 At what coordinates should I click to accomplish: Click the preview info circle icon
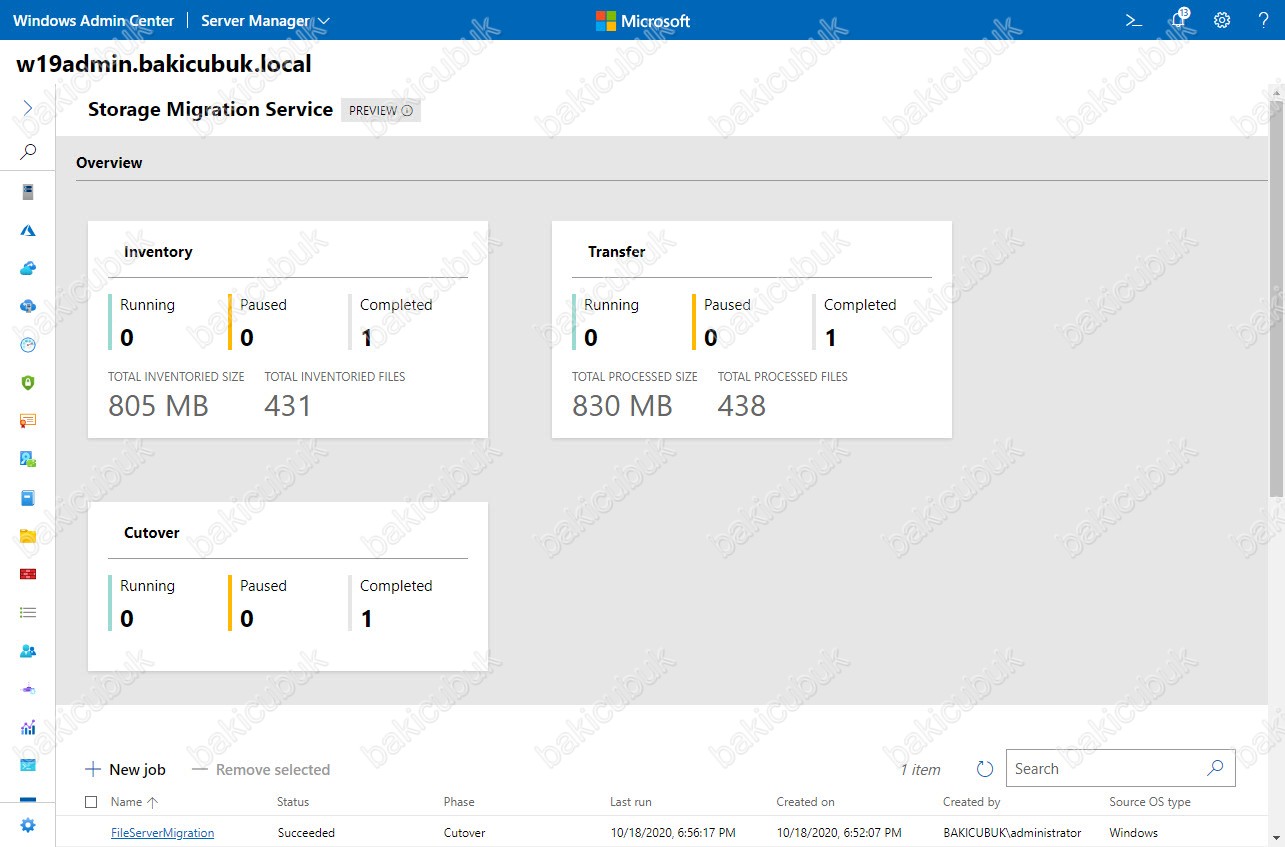coord(407,111)
